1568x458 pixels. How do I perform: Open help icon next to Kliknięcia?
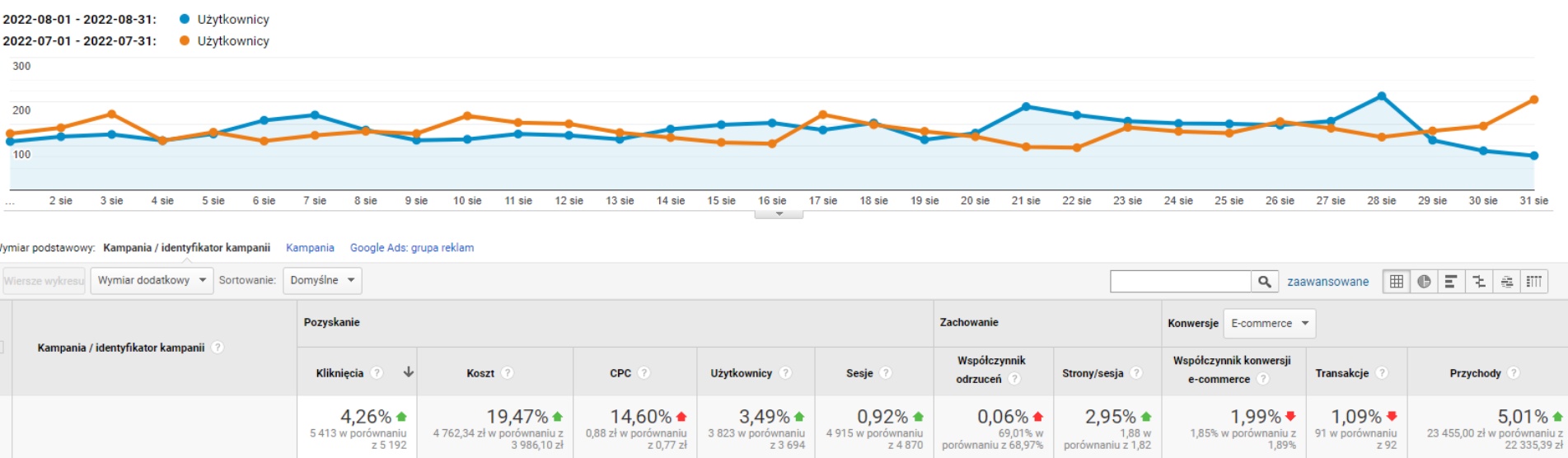[377, 373]
